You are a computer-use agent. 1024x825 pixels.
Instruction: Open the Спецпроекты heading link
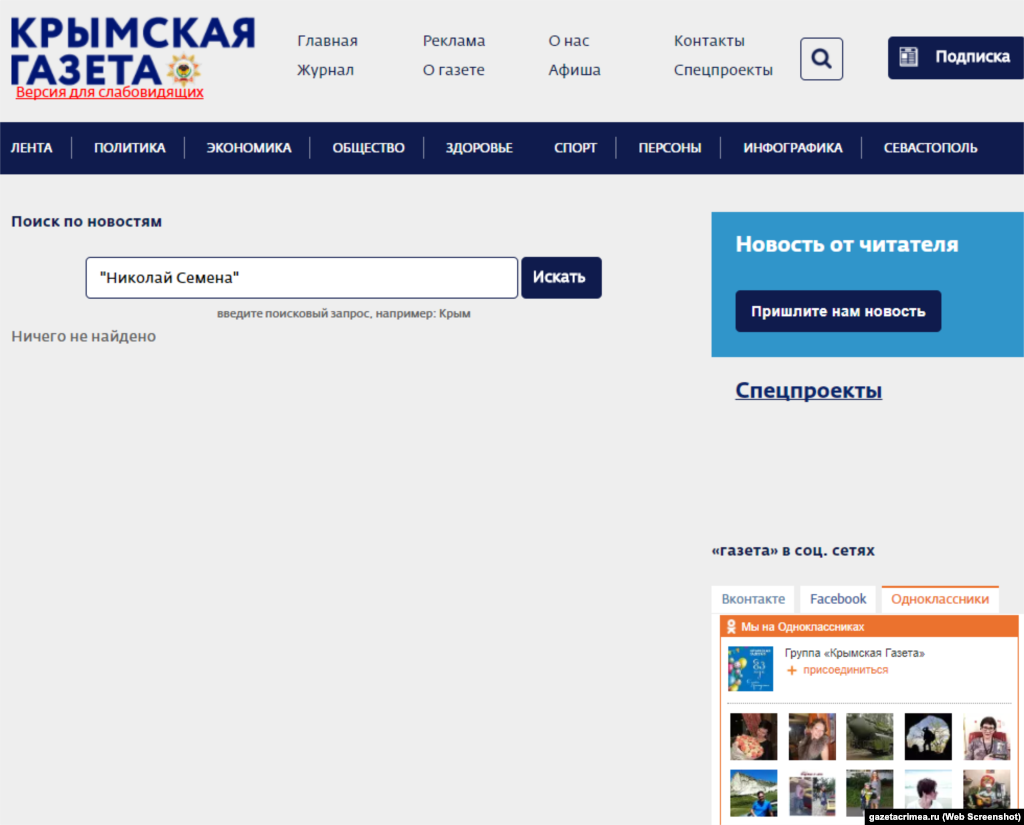[x=808, y=390]
